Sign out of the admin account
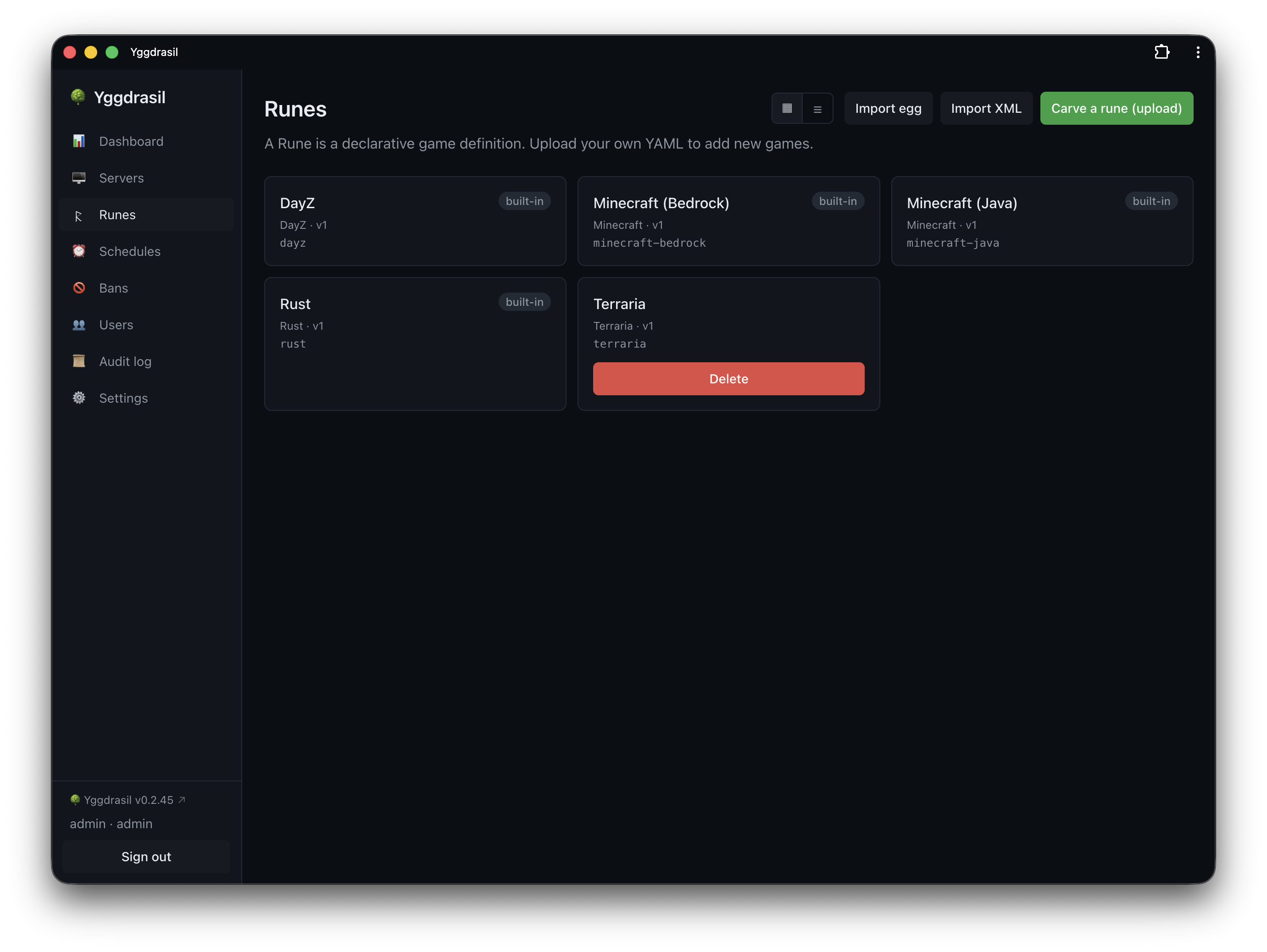1267x952 pixels. [x=146, y=857]
